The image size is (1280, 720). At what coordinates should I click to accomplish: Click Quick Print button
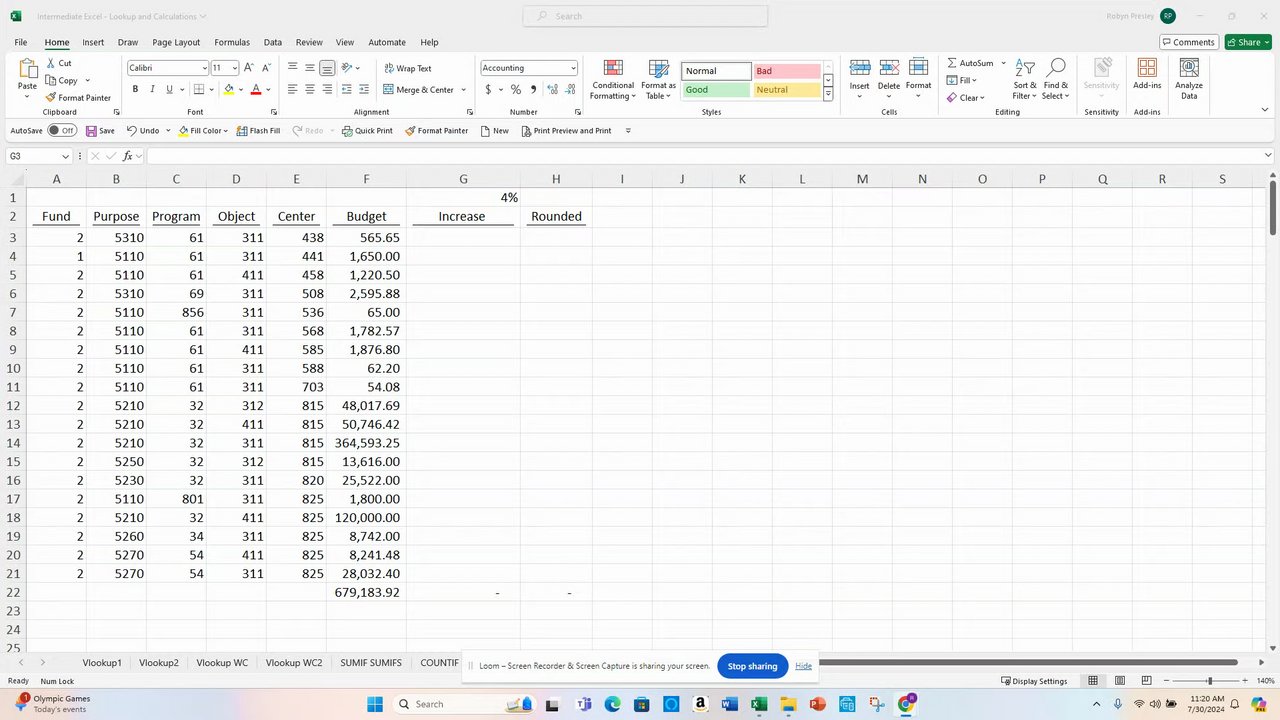pos(367,131)
